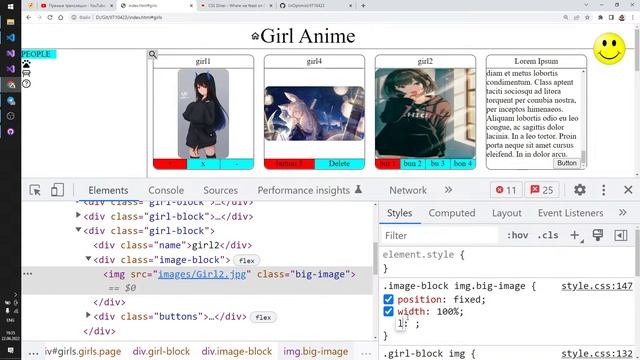Collapse the girl-block div containing girl2
The height and width of the screenshot is (360, 640).
coord(78,230)
